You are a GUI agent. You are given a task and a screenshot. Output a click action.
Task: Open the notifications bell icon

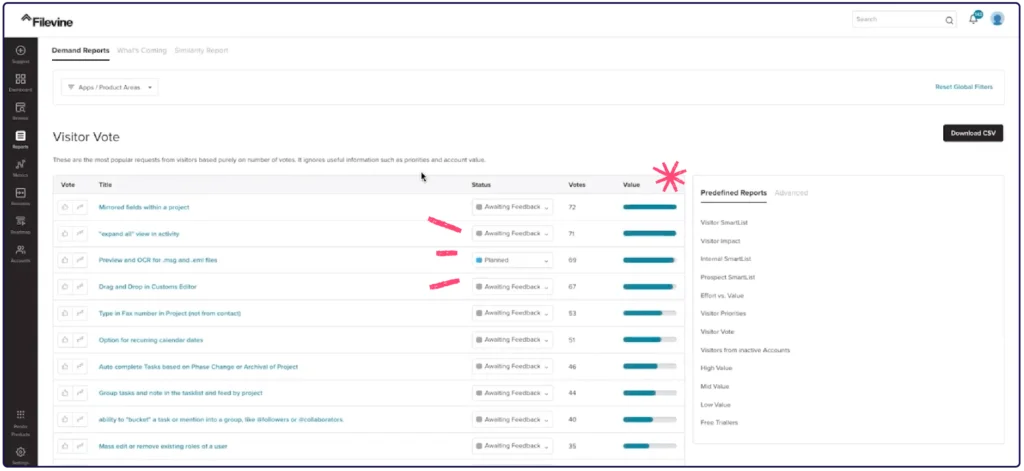(x=974, y=19)
